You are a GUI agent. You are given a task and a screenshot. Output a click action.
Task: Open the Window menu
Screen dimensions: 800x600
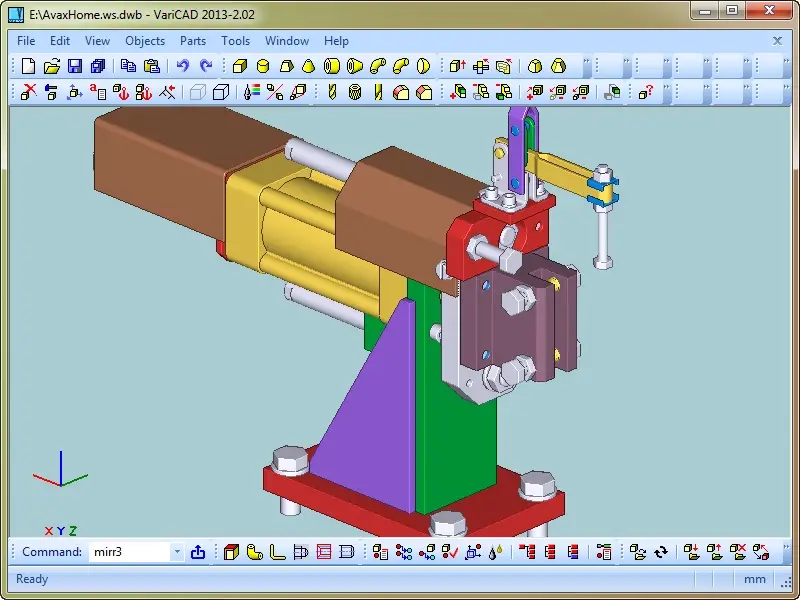(287, 41)
